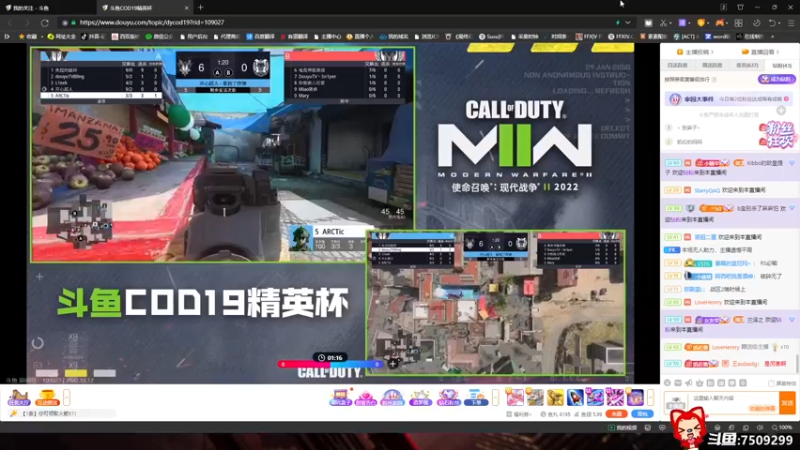The height and width of the screenshot is (450, 800).
Task: Open the emoji icon in chat toolbar
Action: point(667,383)
